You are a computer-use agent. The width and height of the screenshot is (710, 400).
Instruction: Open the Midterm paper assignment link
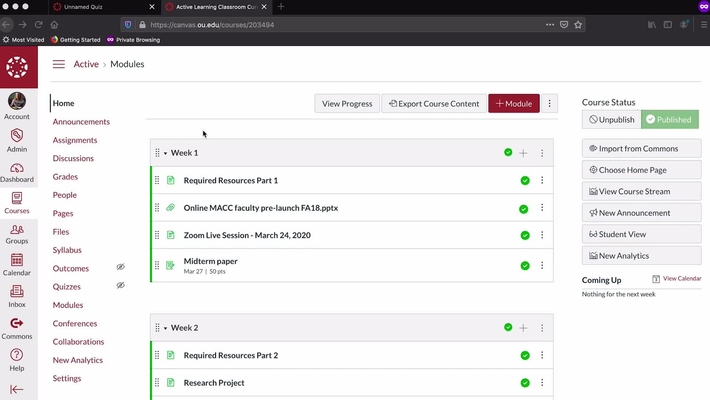[211, 261]
